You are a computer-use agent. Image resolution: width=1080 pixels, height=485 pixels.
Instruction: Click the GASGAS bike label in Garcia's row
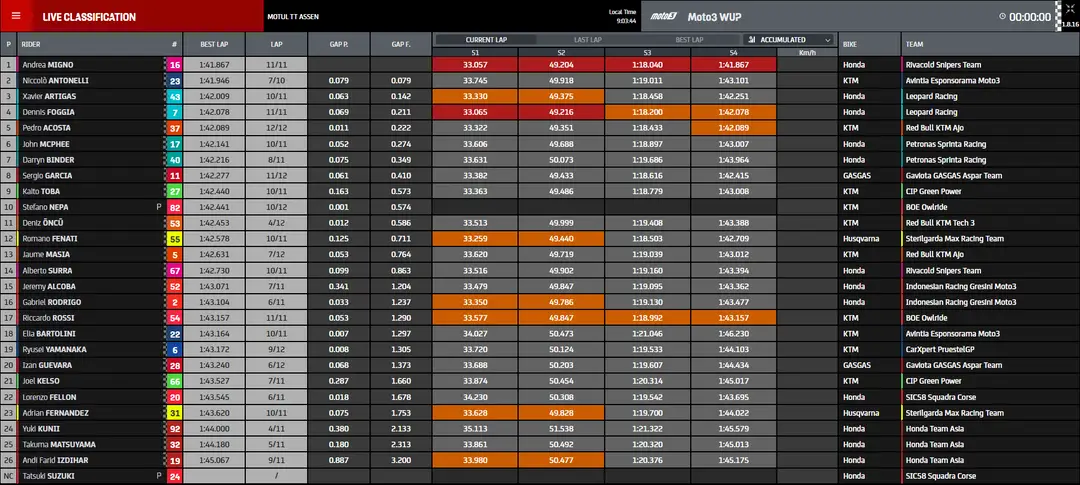click(x=857, y=176)
